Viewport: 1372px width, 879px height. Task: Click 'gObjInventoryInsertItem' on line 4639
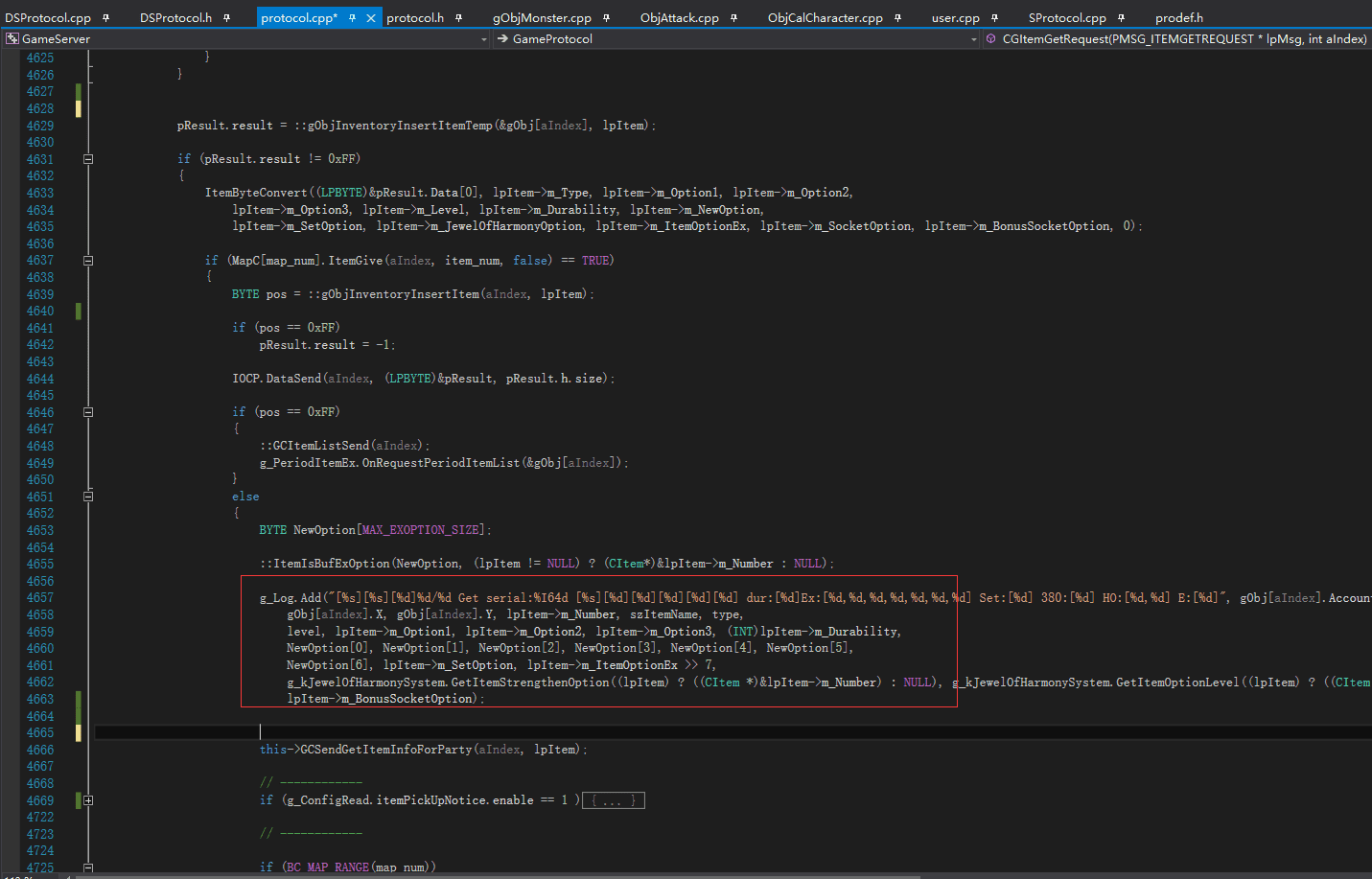[401, 294]
